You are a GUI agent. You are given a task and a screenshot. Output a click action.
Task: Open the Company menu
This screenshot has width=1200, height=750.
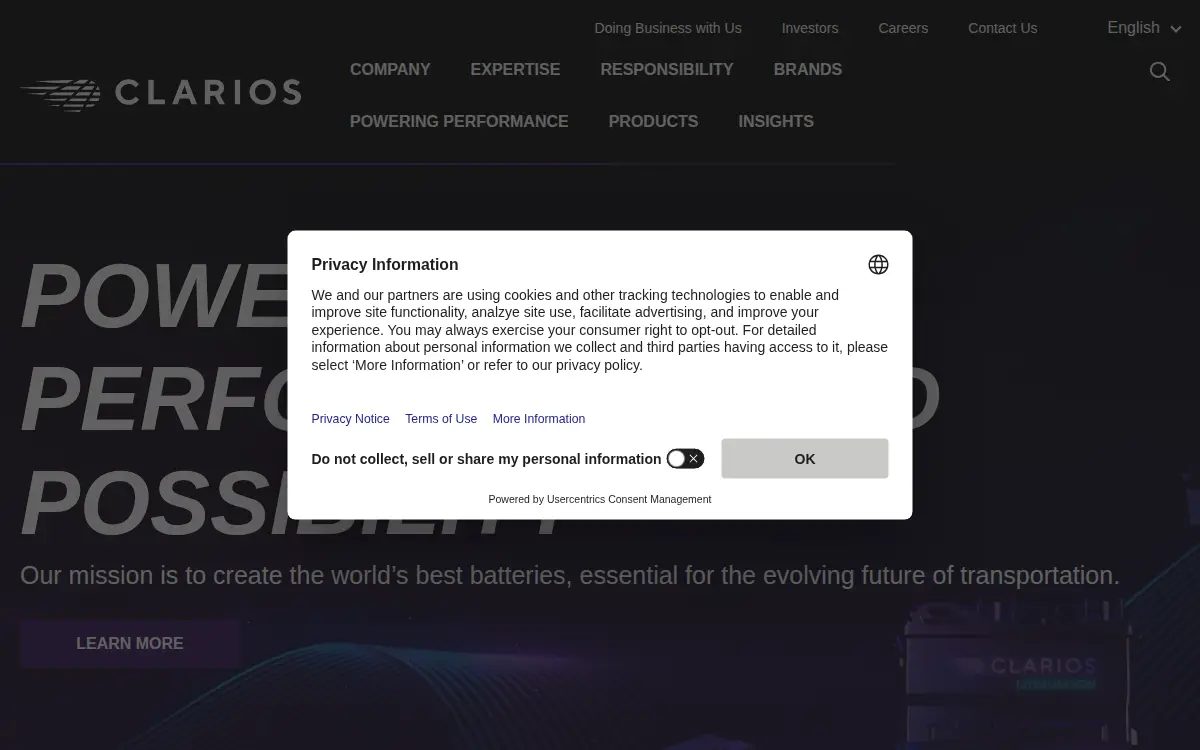click(x=390, y=70)
